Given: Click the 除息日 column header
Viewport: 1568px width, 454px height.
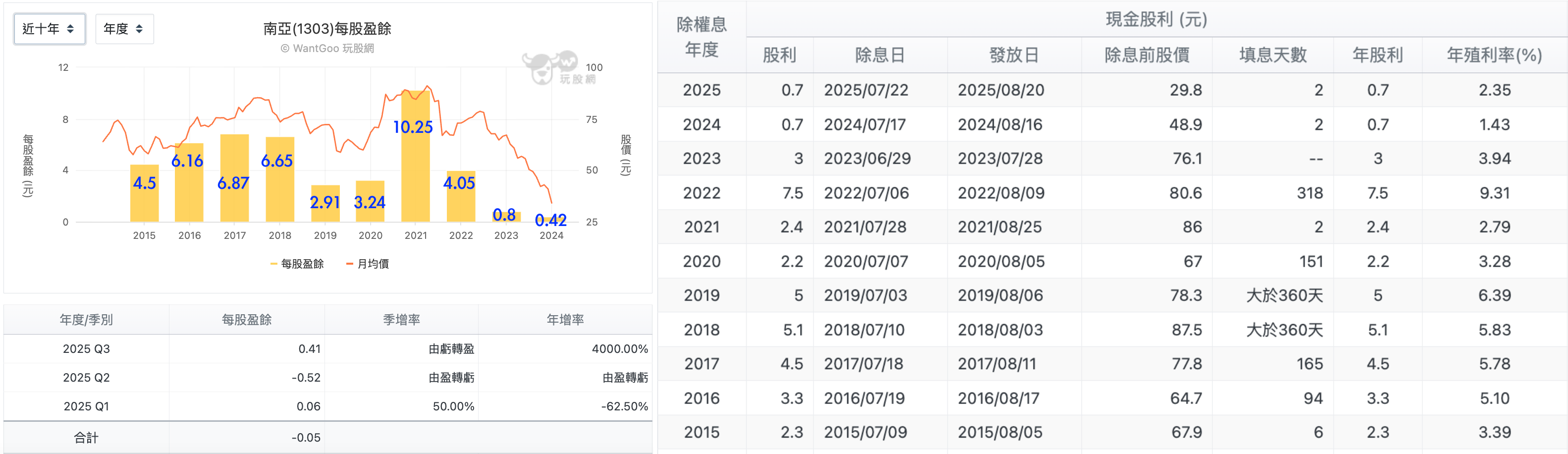Looking at the screenshot, I should [879, 56].
